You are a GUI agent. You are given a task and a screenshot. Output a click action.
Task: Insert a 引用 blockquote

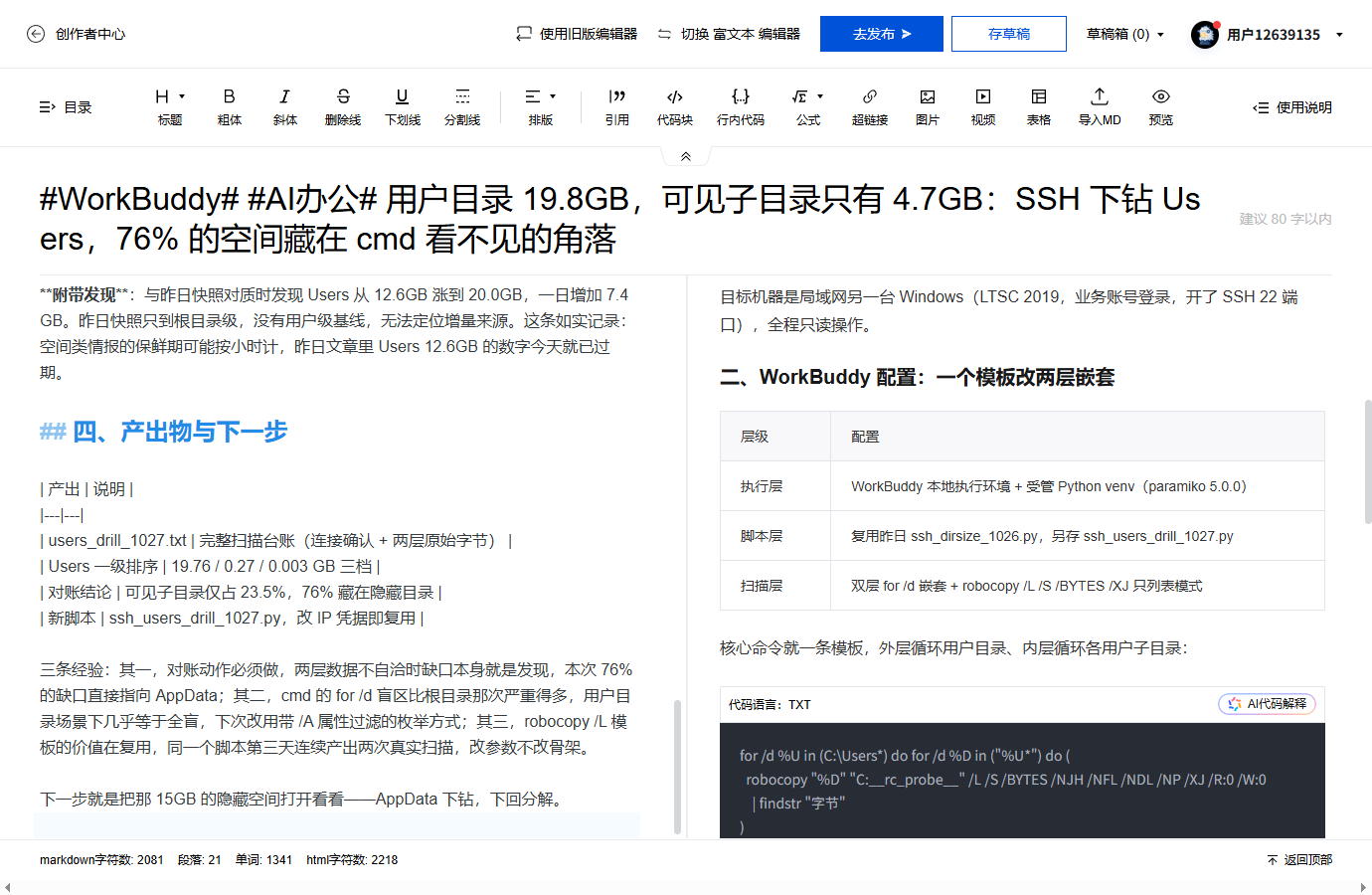tap(617, 107)
